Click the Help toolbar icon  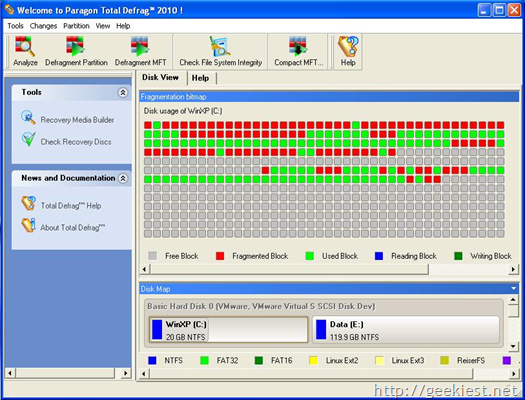click(x=348, y=52)
